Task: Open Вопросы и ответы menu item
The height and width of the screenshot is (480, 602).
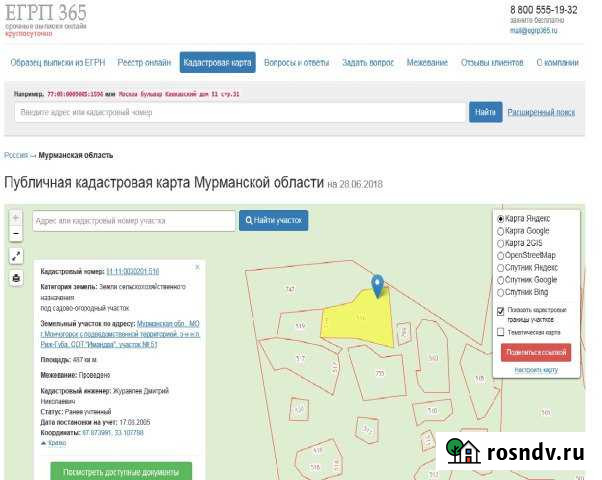Action: click(x=296, y=63)
